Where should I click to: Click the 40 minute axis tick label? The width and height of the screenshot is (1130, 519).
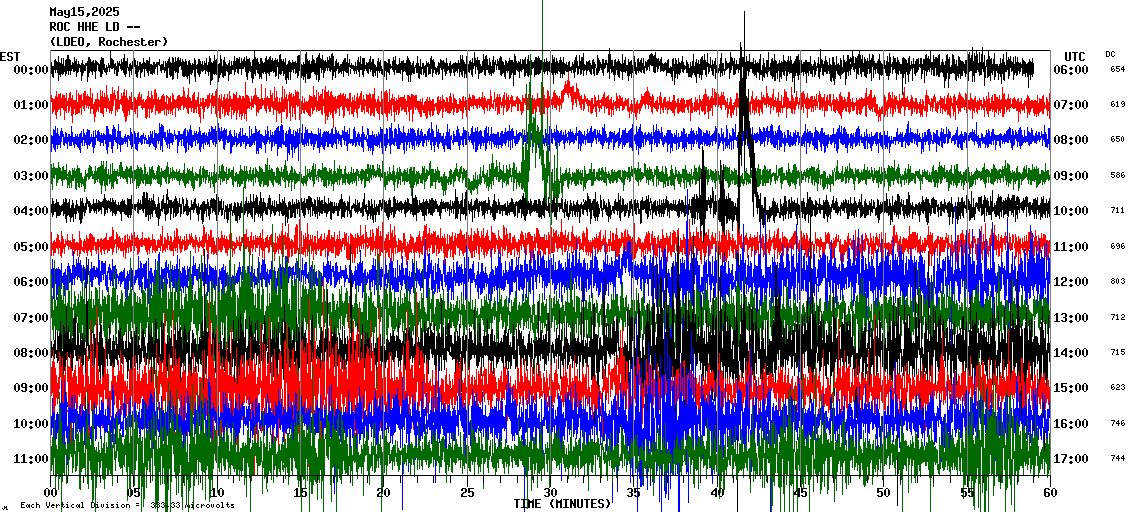click(x=717, y=493)
